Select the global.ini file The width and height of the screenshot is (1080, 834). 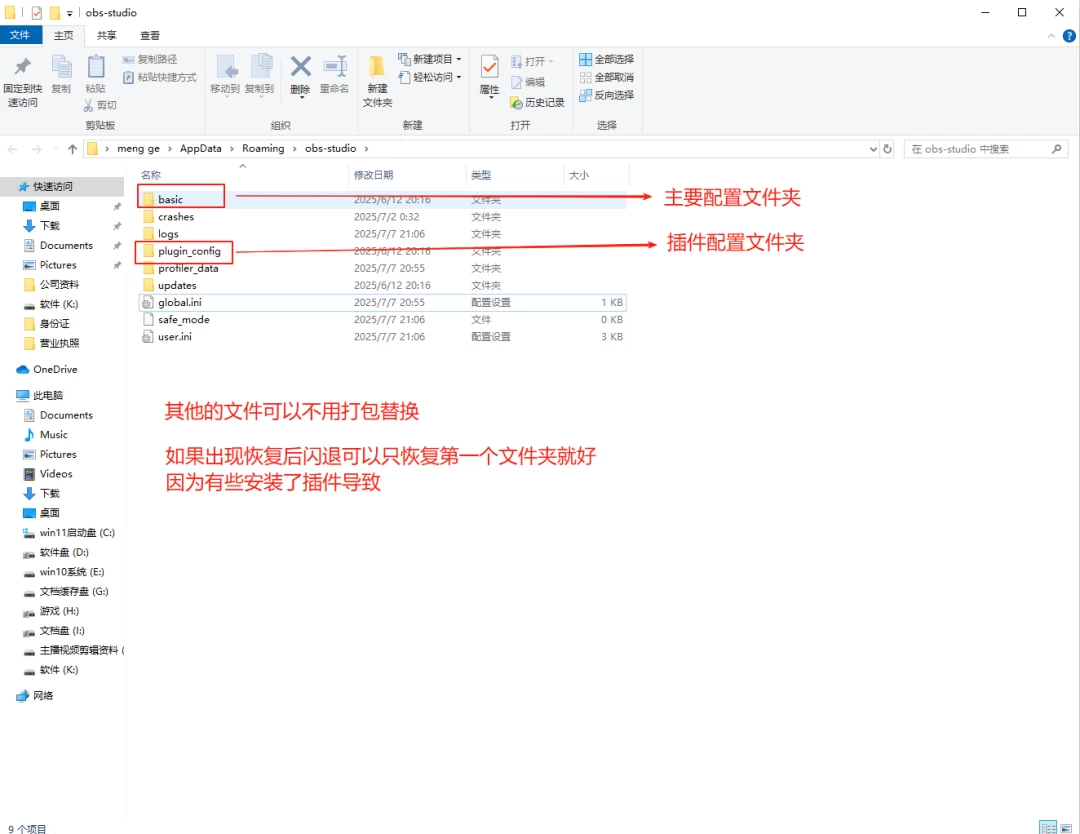tap(383, 302)
